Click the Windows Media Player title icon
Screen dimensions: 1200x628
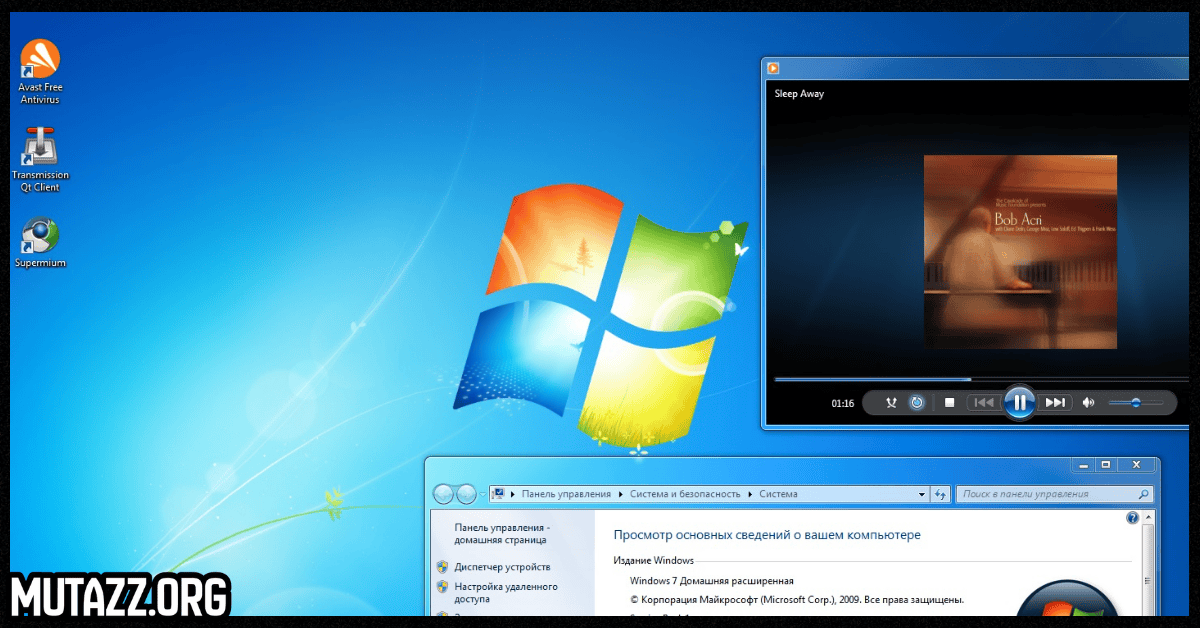click(773, 68)
